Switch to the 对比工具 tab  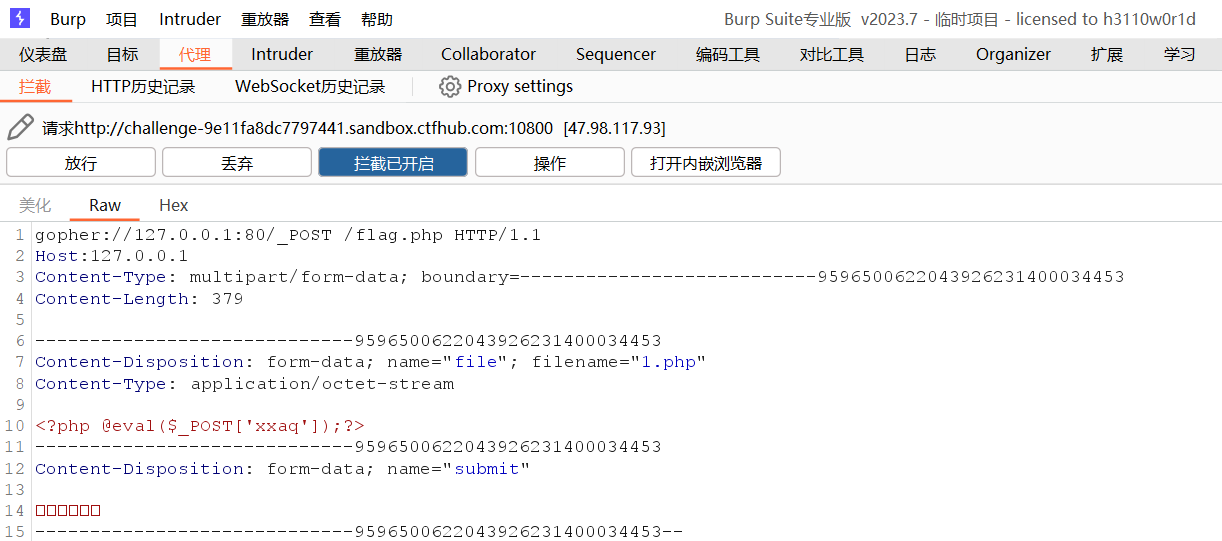tap(832, 54)
